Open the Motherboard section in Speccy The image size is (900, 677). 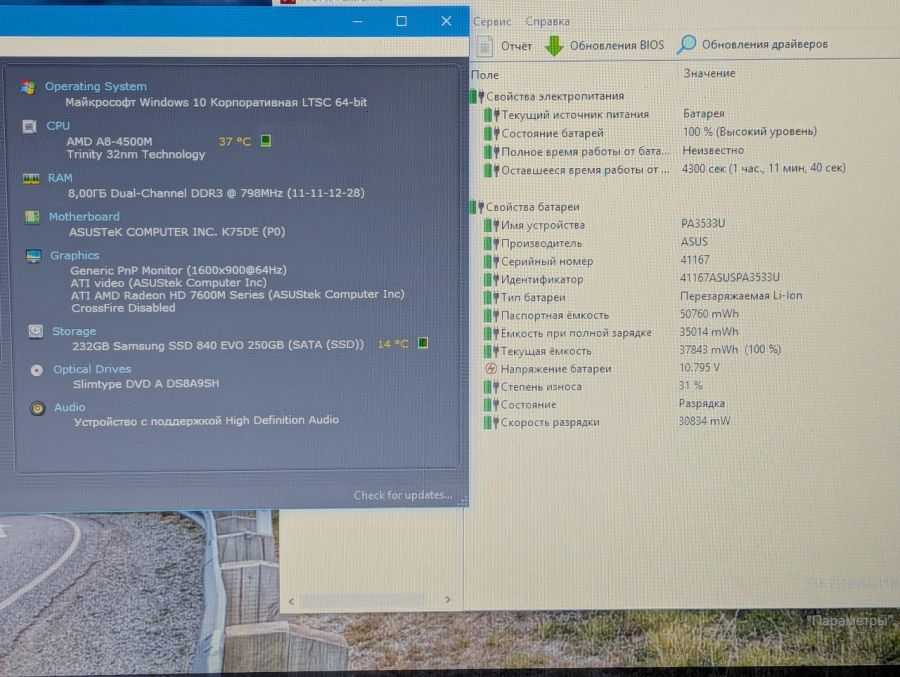coord(84,216)
